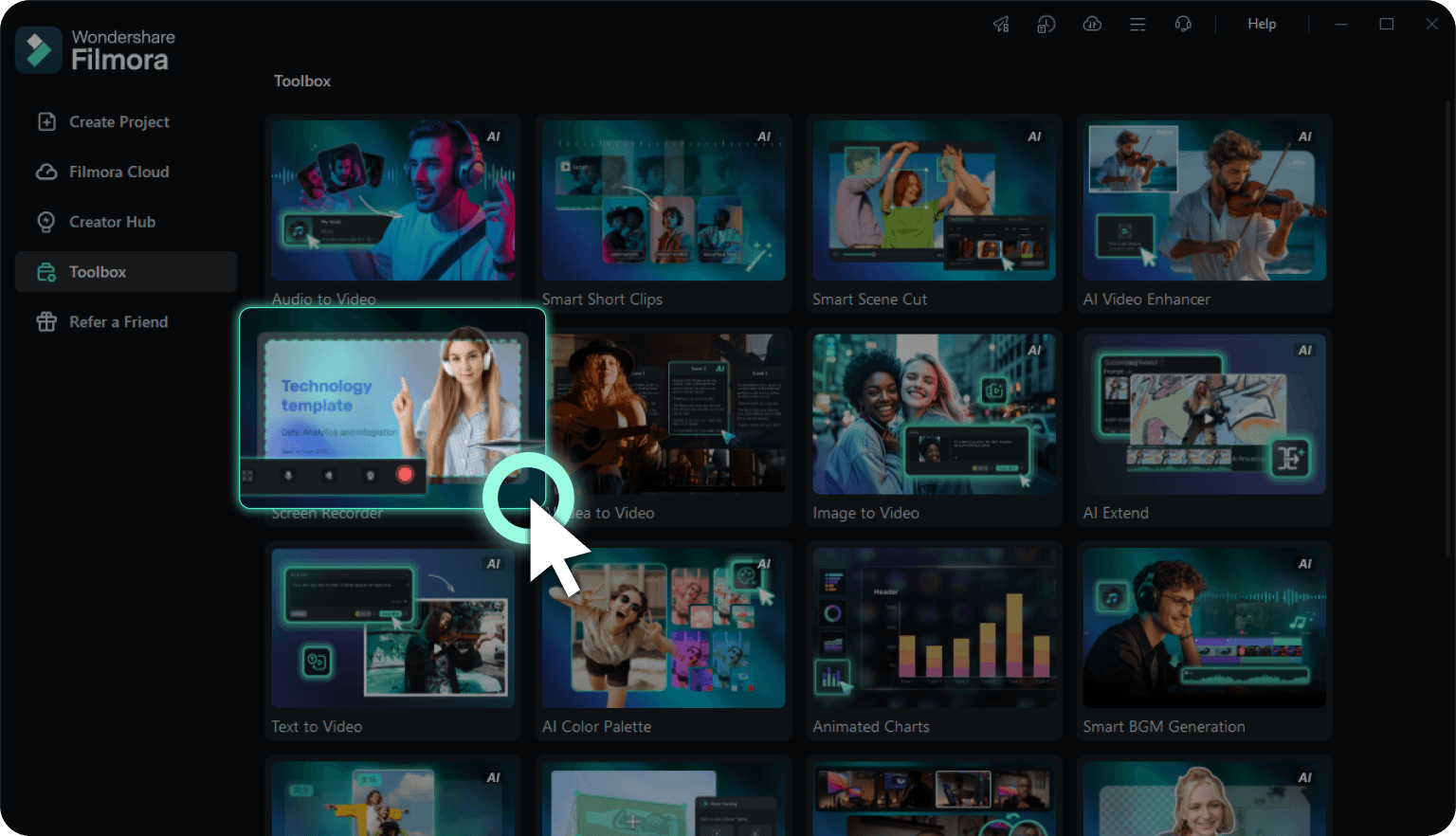
Task: Click the AI badge on Text to Video card
Action: coord(493,564)
